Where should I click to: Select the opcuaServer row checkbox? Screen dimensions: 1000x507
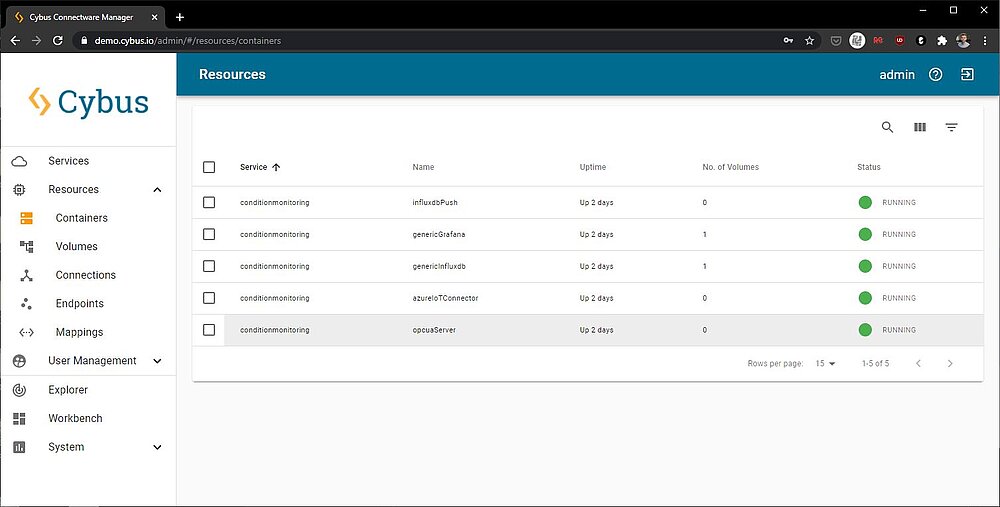209,330
